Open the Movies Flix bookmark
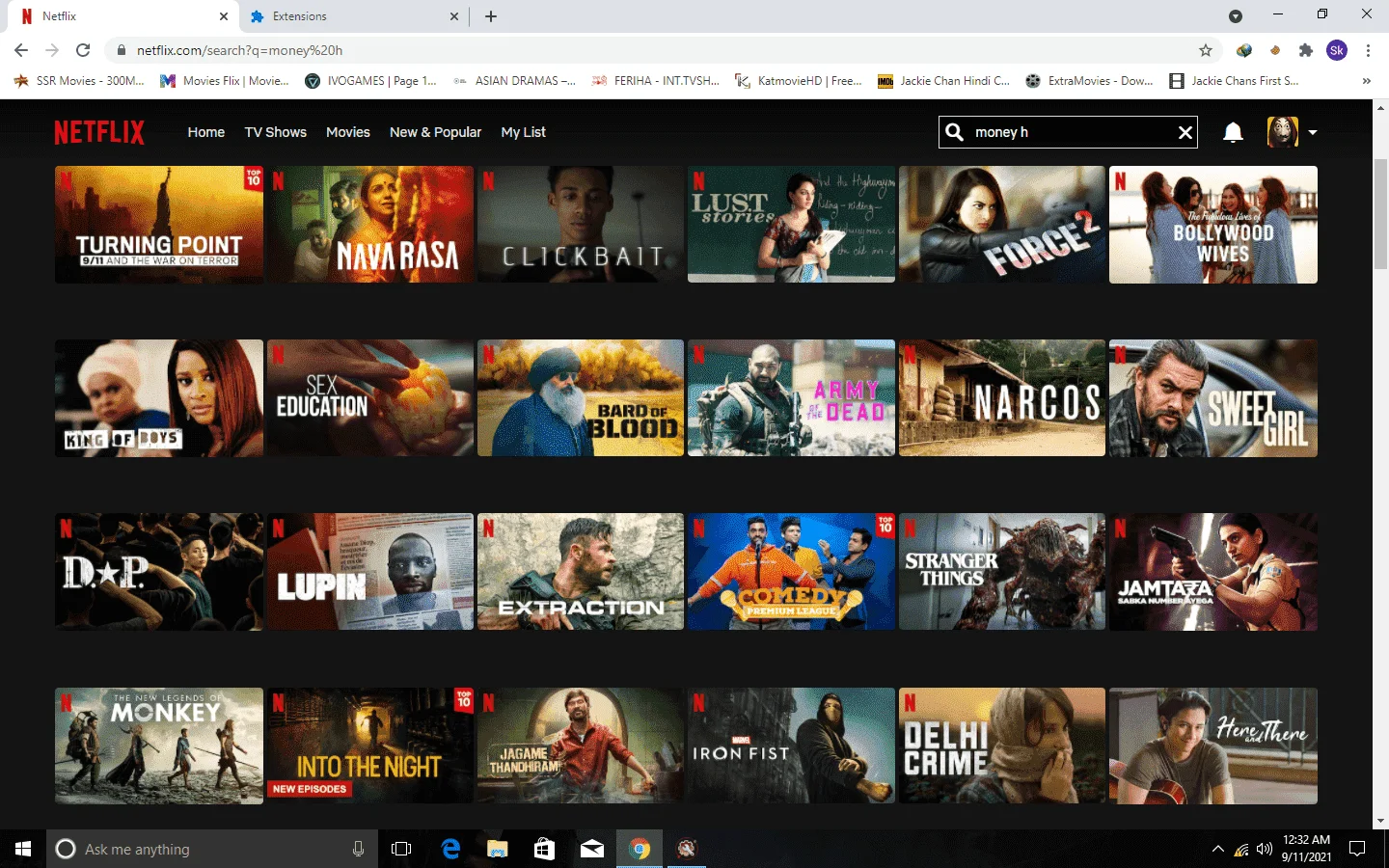1389x868 pixels. (225, 81)
